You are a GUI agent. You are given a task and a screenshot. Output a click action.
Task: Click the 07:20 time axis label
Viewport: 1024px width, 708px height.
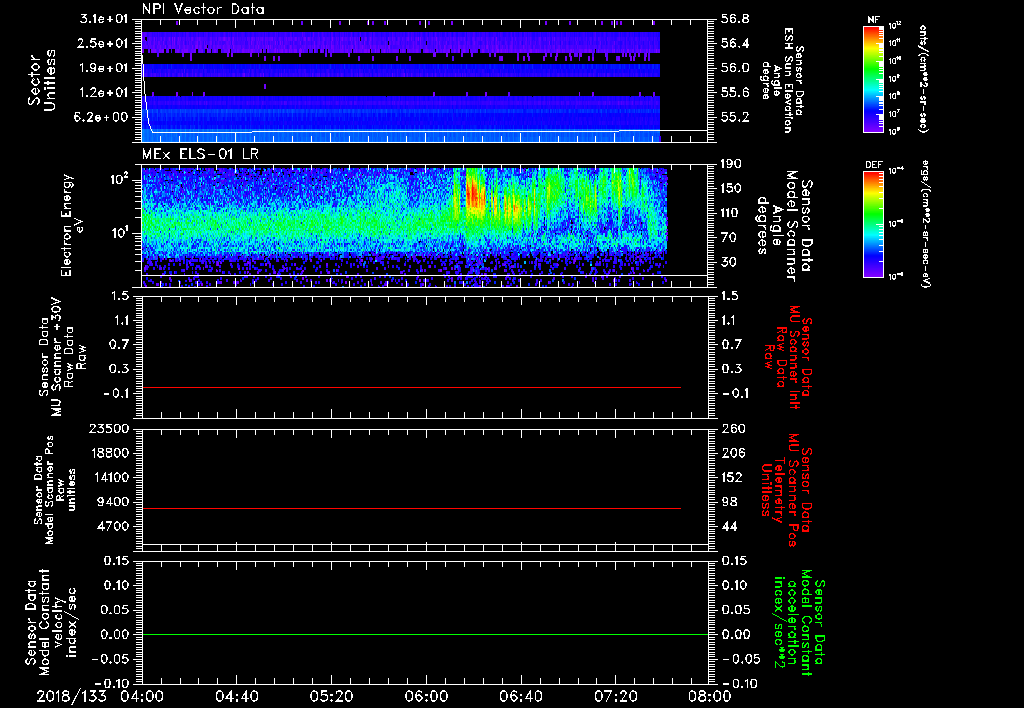615,696
